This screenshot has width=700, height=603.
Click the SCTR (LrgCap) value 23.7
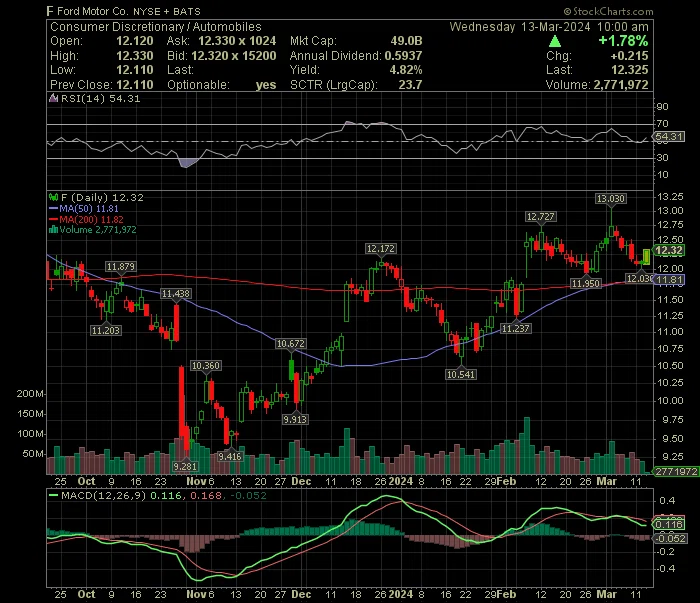click(x=410, y=85)
